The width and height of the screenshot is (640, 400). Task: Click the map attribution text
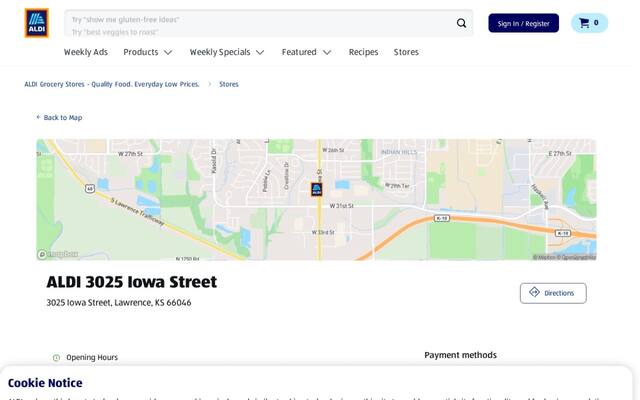tap(564, 257)
